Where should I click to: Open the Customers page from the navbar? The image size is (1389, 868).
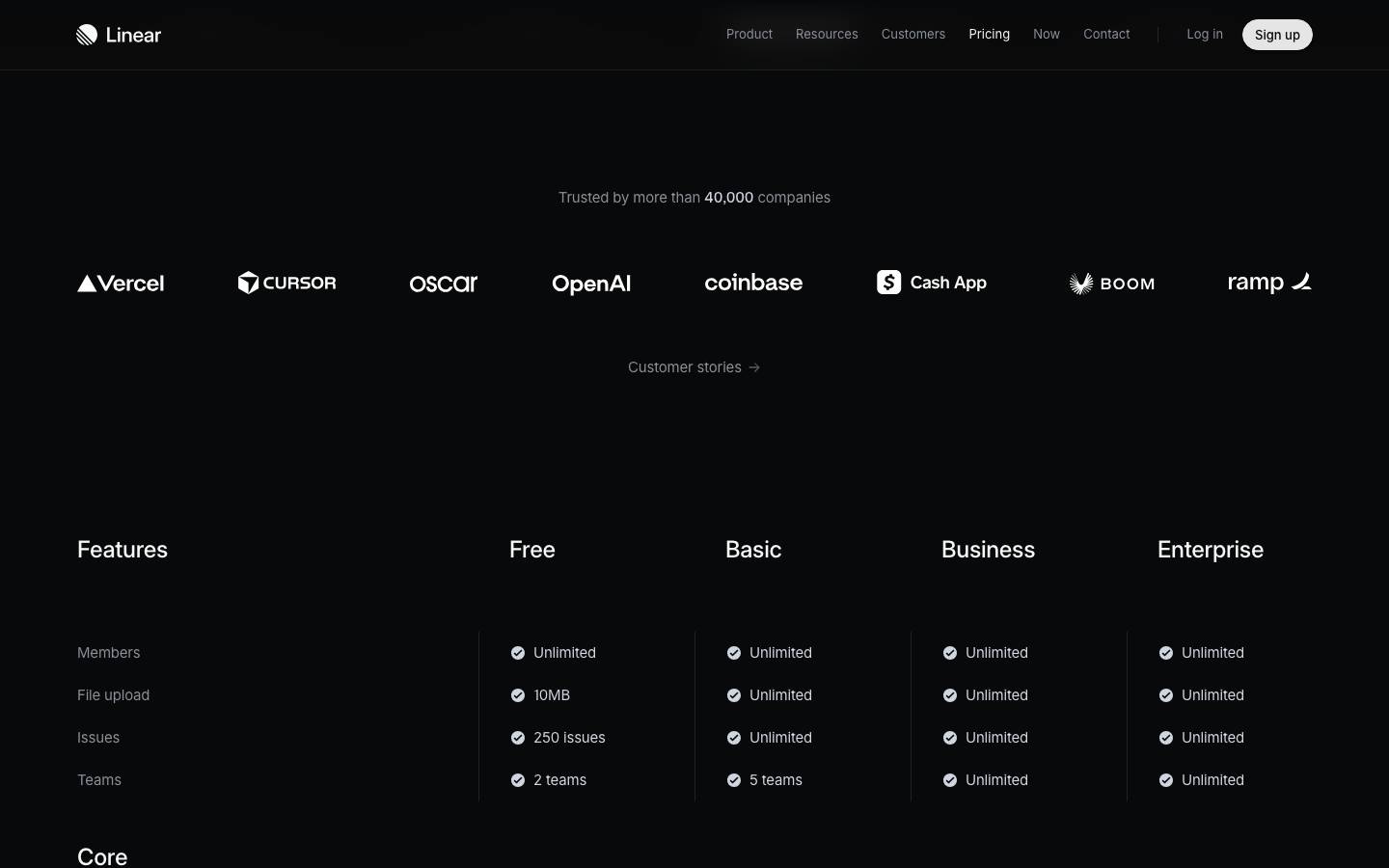point(913,34)
